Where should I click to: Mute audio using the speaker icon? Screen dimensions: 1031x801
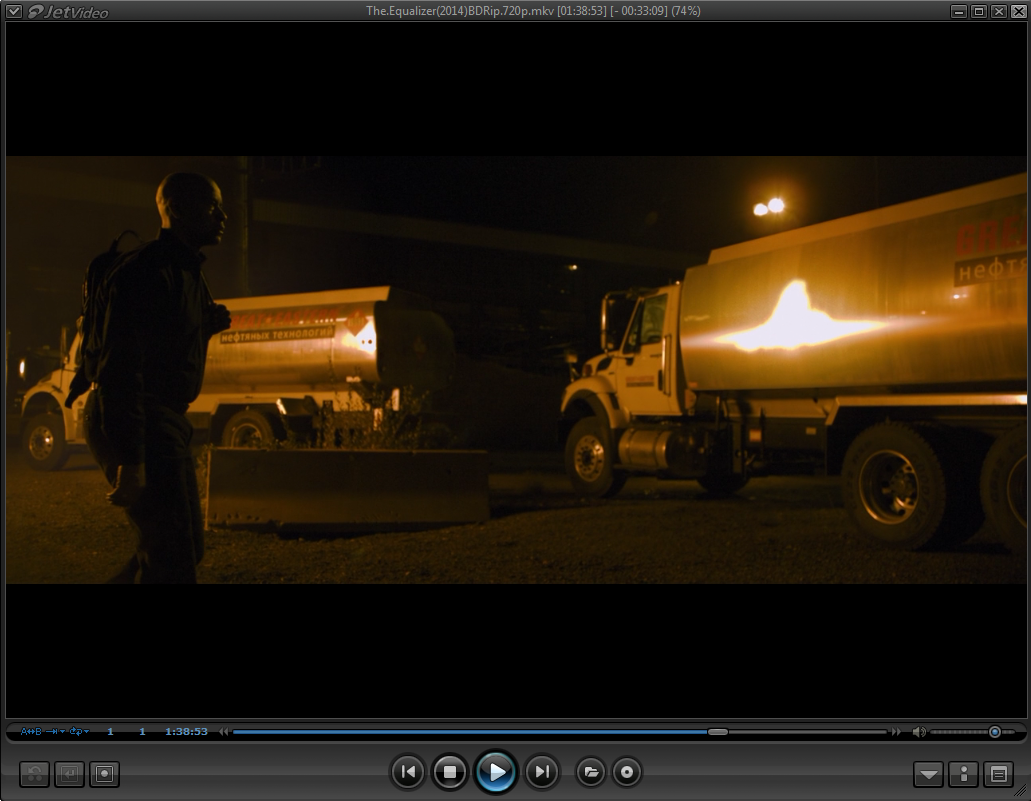point(919,732)
